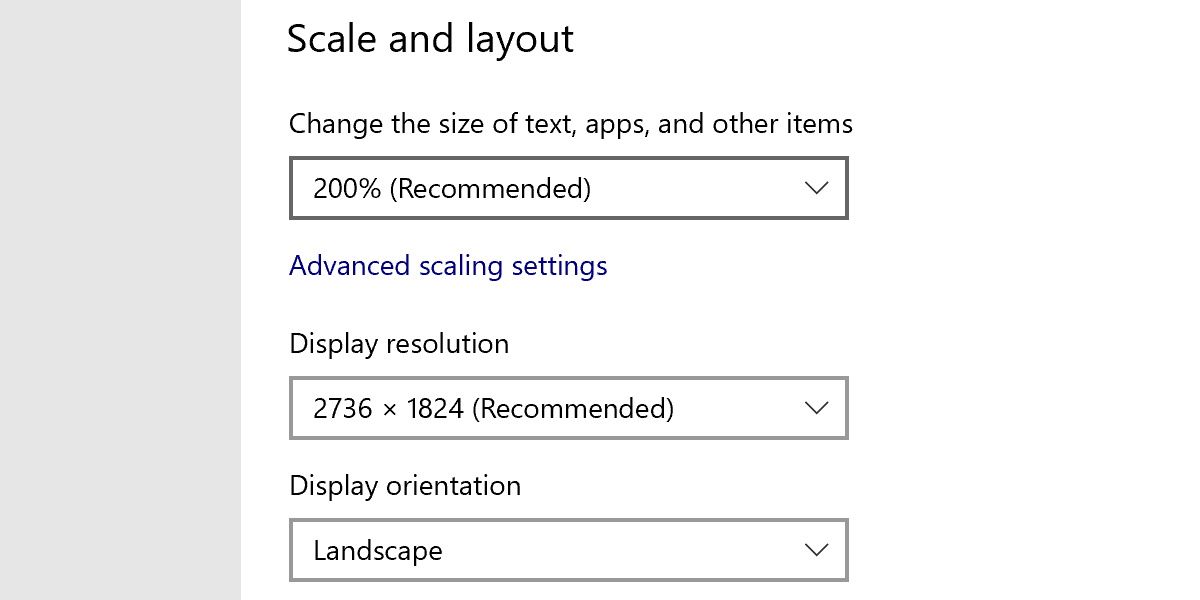Click the Display orientation label
The image size is (1200, 600).
tap(404, 486)
